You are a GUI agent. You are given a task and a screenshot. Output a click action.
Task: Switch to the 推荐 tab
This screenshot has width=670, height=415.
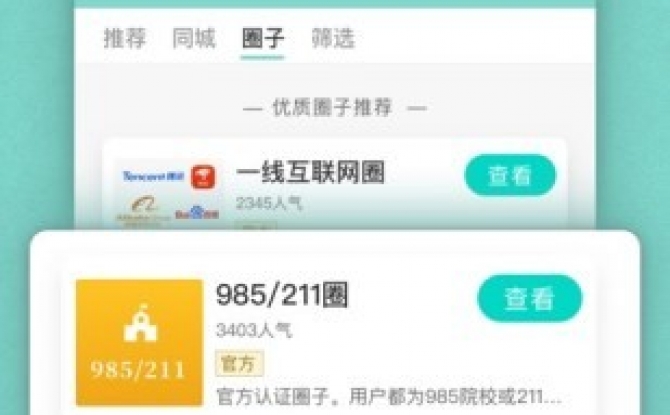pos(125,38)
